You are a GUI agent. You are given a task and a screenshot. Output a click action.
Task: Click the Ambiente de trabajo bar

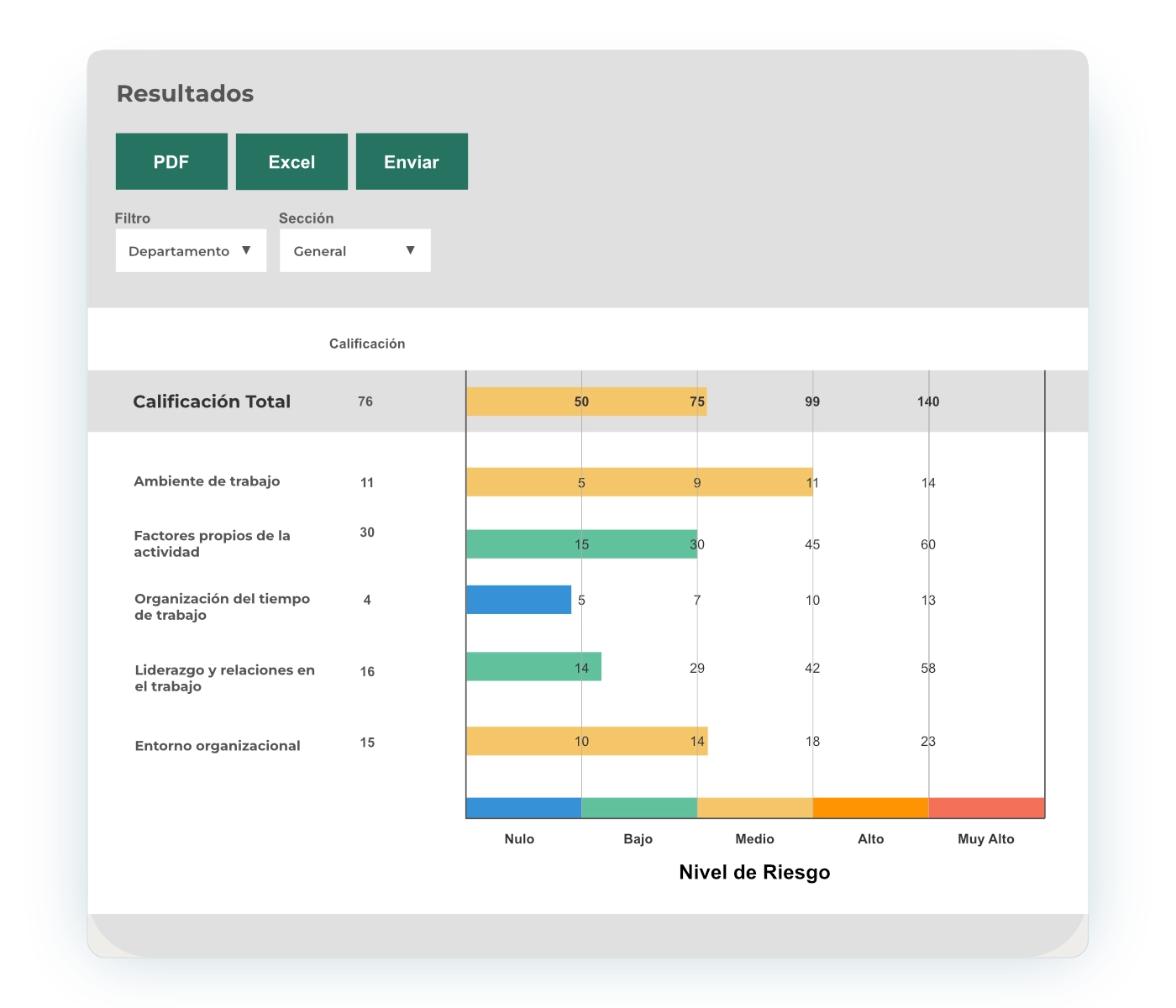[638, 482]
